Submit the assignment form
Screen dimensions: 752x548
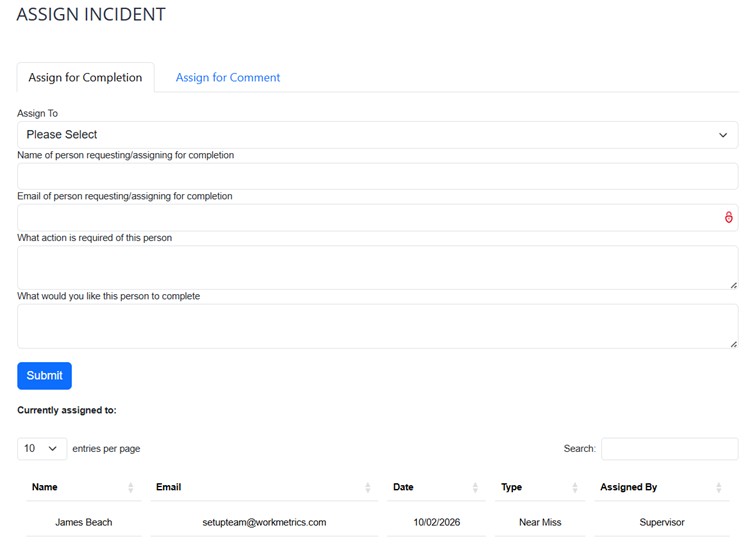click(45, 376)
